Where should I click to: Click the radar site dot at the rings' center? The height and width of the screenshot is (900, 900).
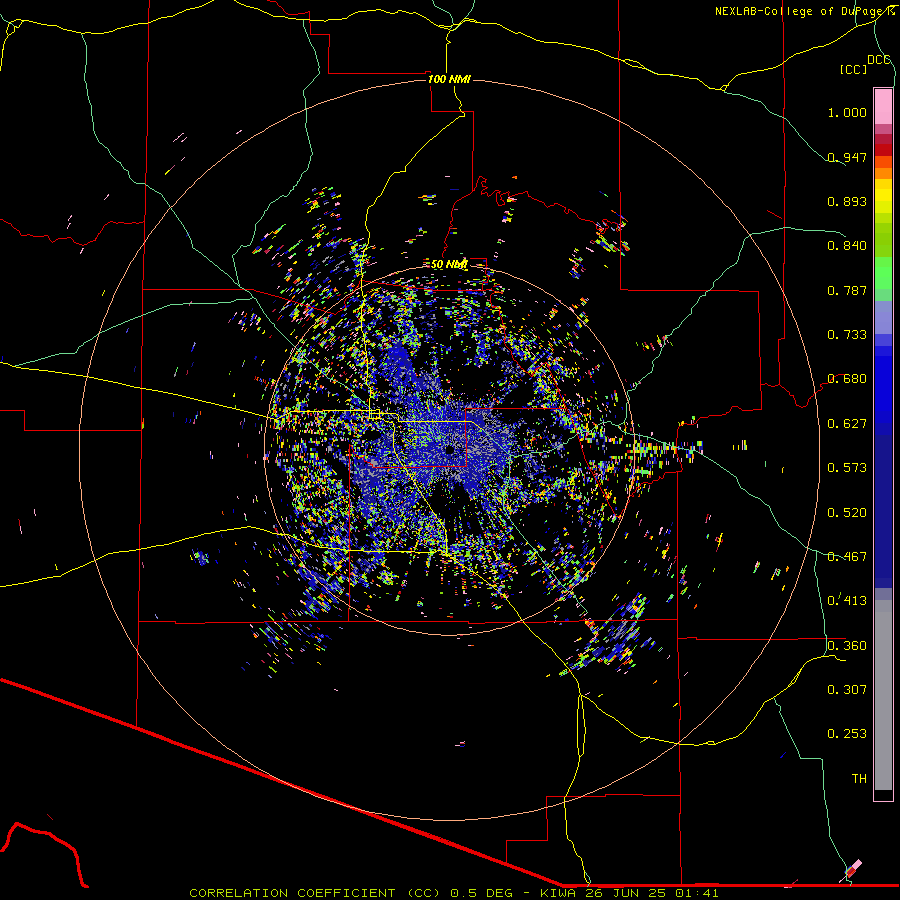[449, 449]
